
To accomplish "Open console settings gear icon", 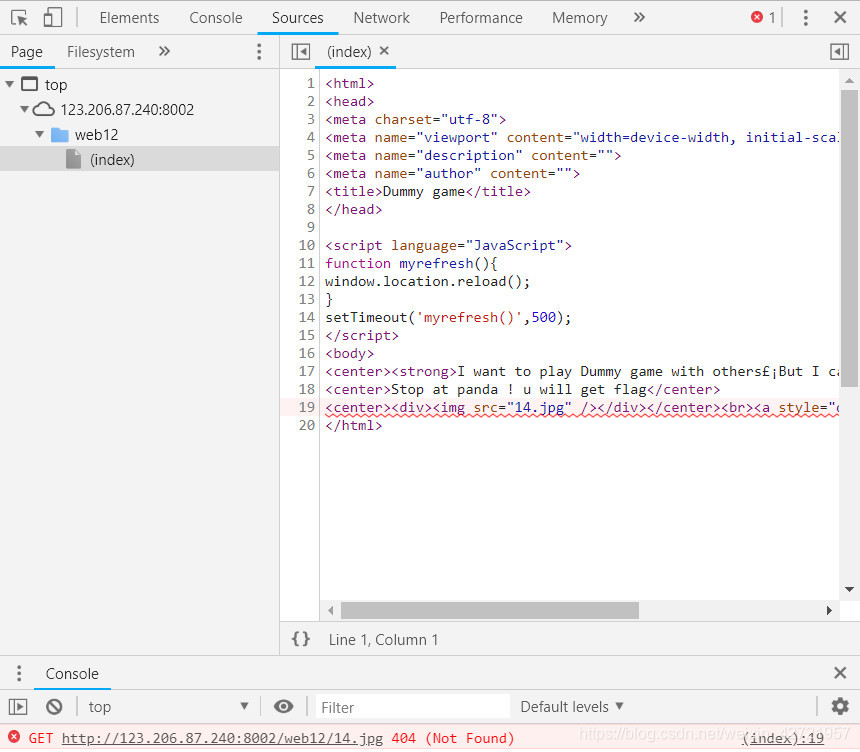I will pos(840,706).
